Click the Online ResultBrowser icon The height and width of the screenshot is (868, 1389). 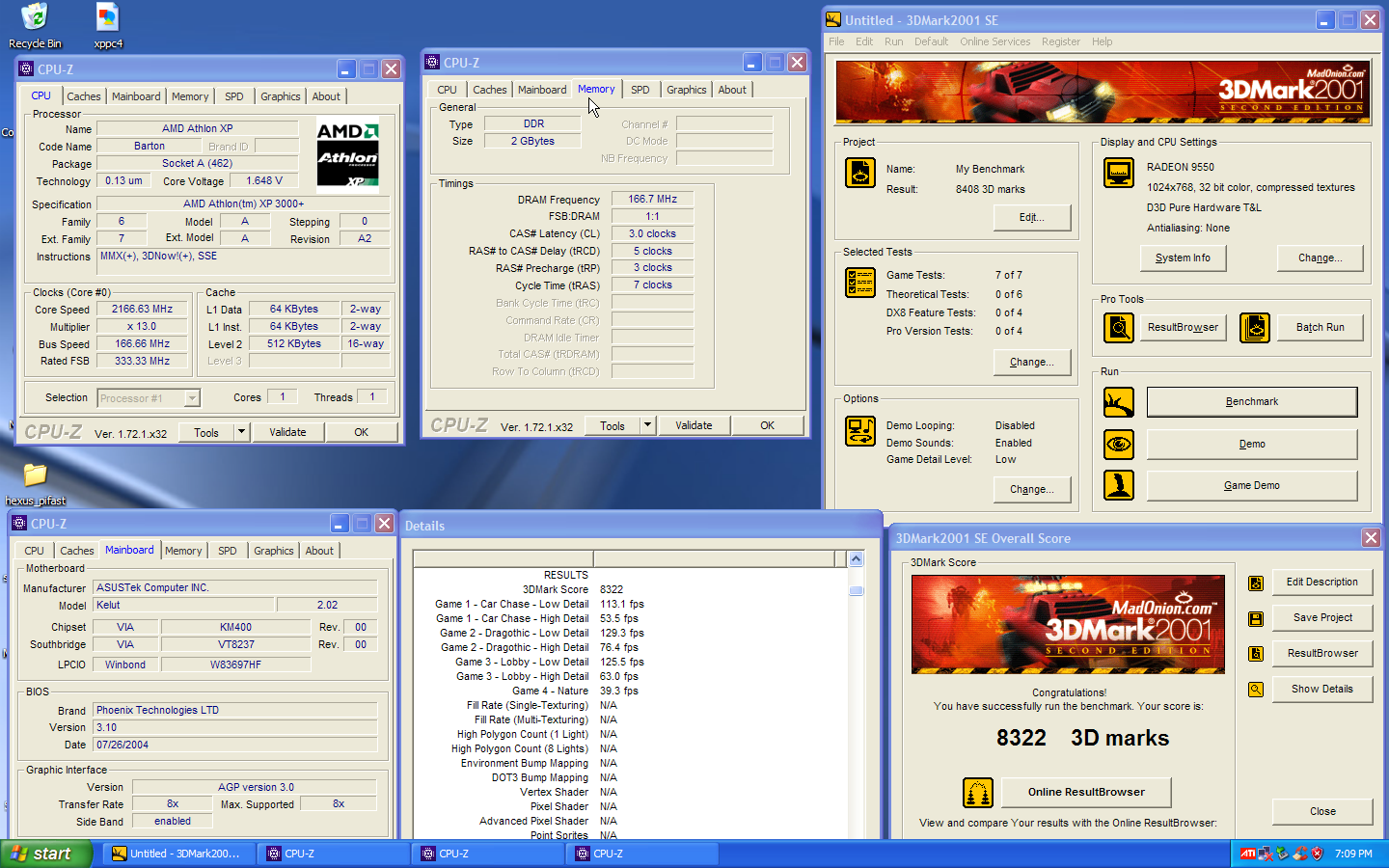point(978,793)
